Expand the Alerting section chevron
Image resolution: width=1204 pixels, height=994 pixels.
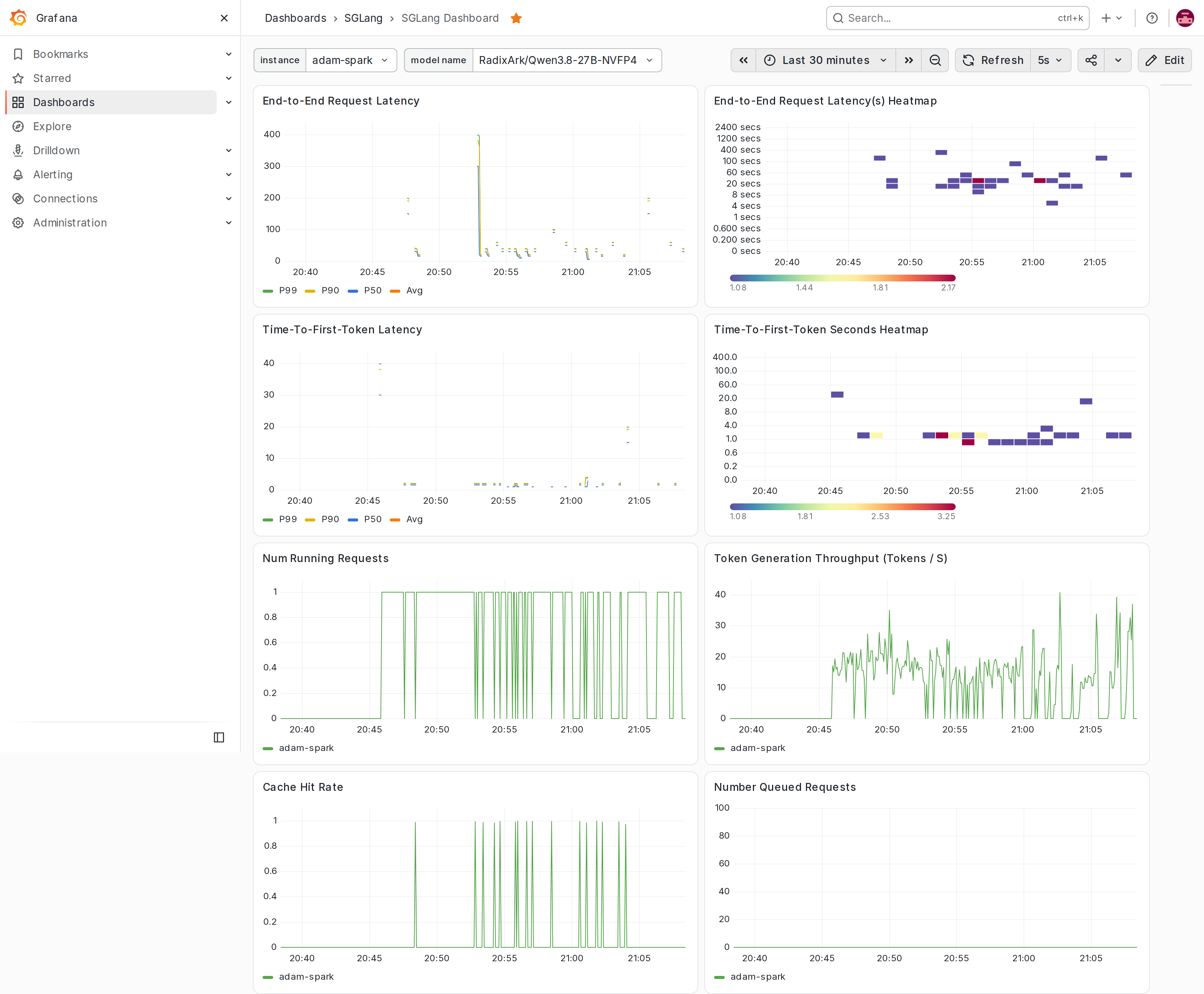point(228,174)
